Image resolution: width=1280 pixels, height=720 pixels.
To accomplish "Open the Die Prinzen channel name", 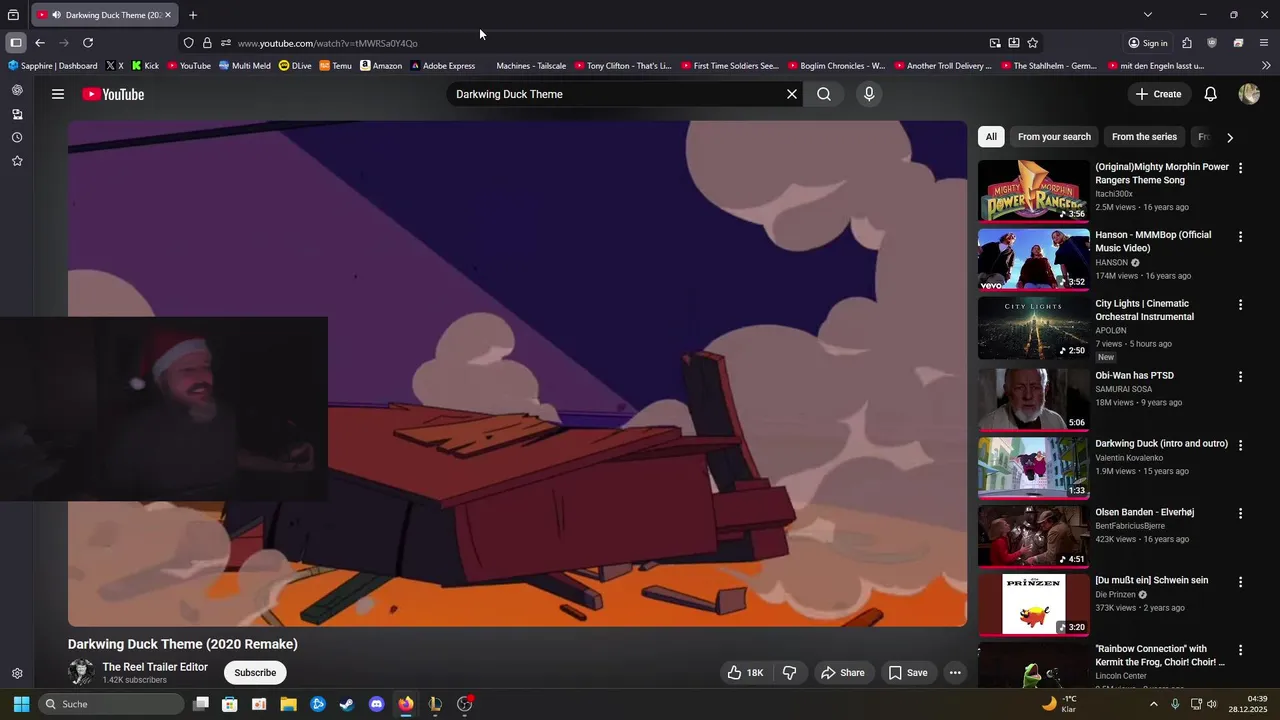I will pyautogui.click(x=1115, y=594).
